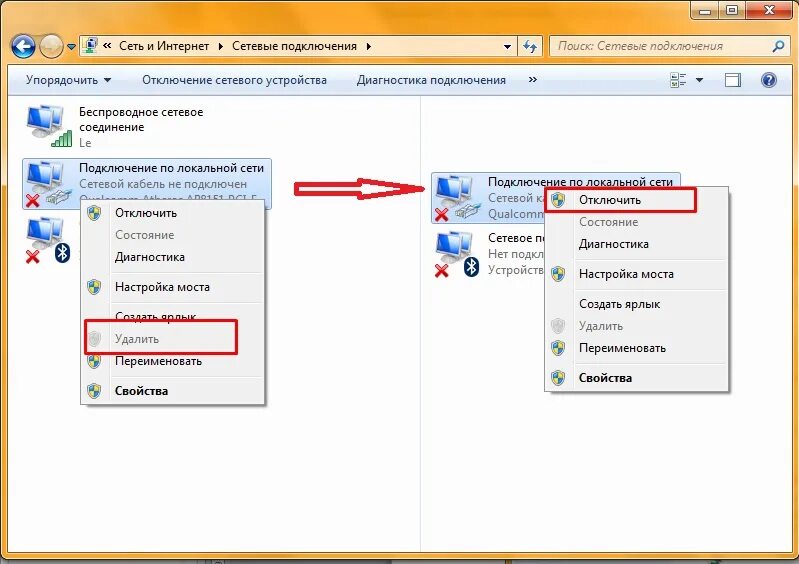Click the Refresh button beside address bar
Viewport: 799px width, 564px height.
coord(530,46)
